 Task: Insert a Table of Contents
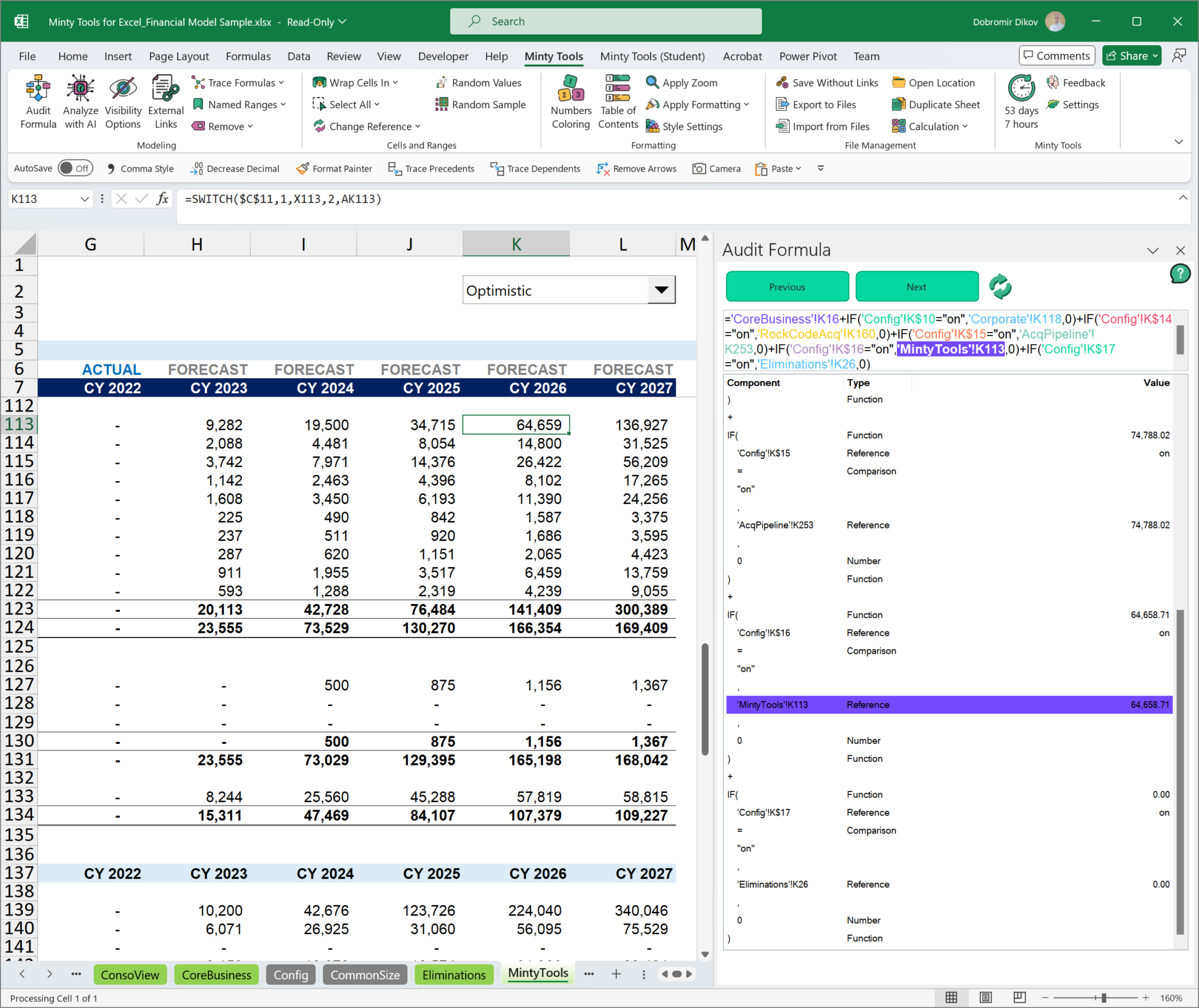[x=618, y=102]
